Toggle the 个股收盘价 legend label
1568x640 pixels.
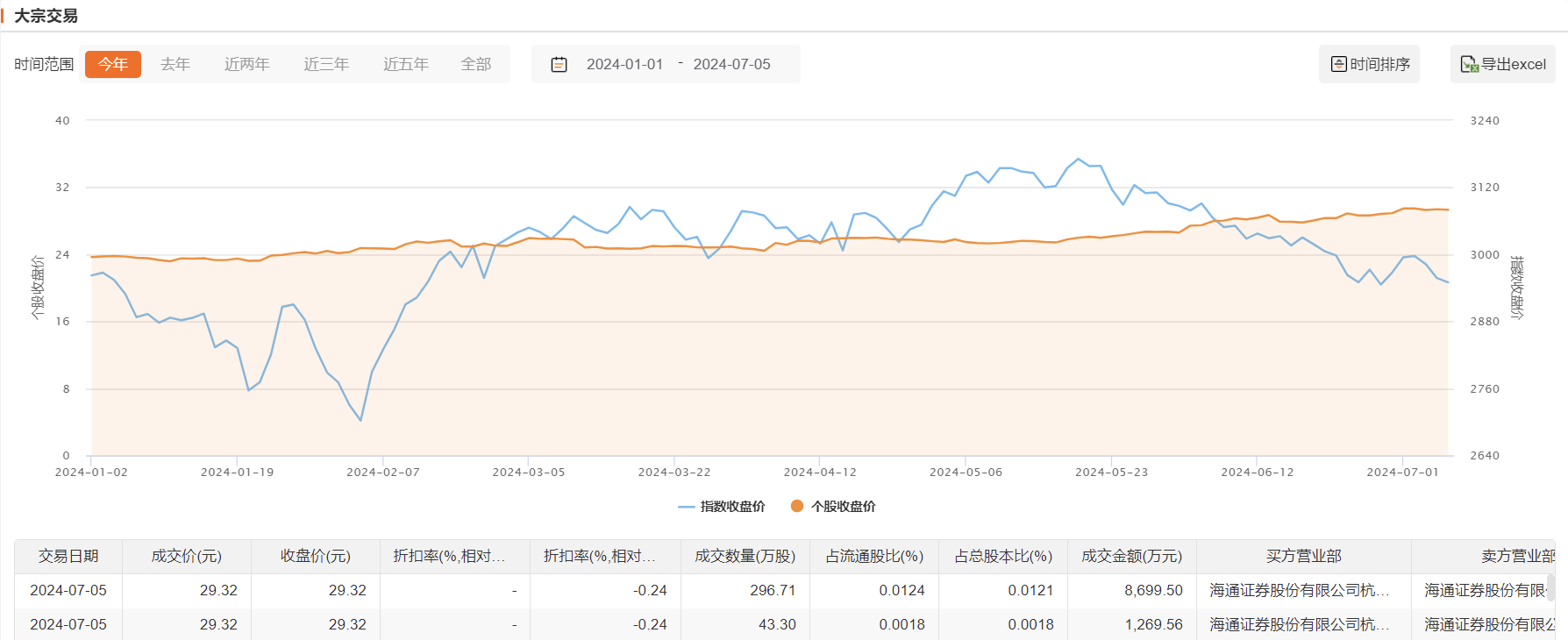843,507
